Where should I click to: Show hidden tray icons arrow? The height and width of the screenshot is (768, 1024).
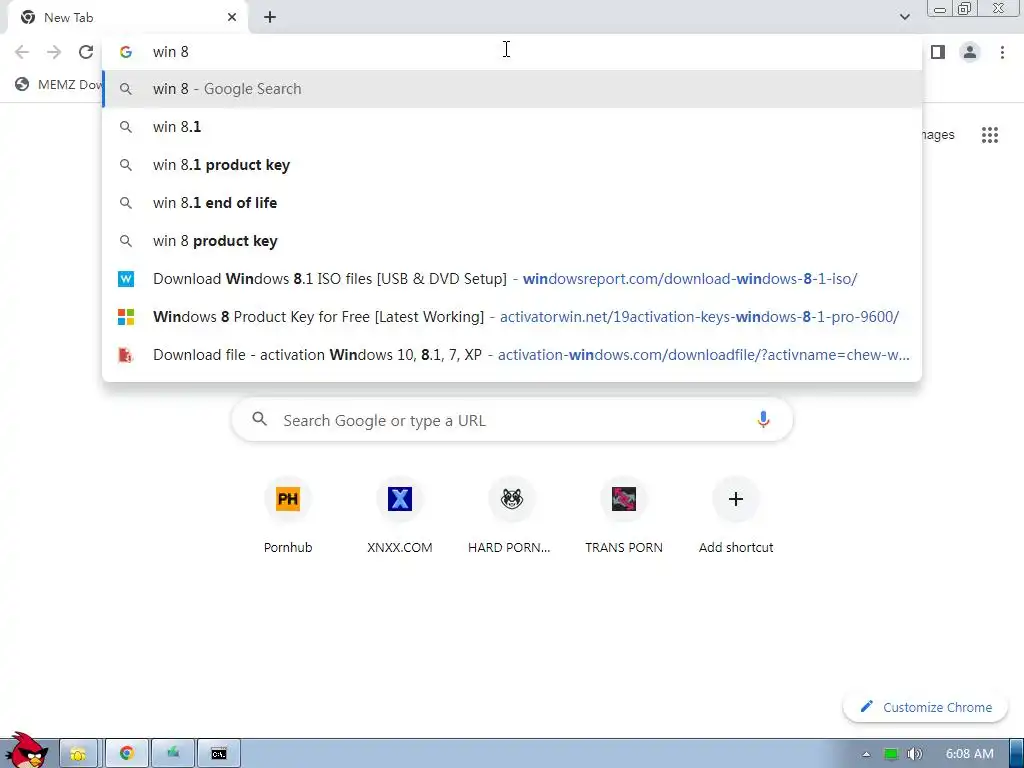point(866,754)
